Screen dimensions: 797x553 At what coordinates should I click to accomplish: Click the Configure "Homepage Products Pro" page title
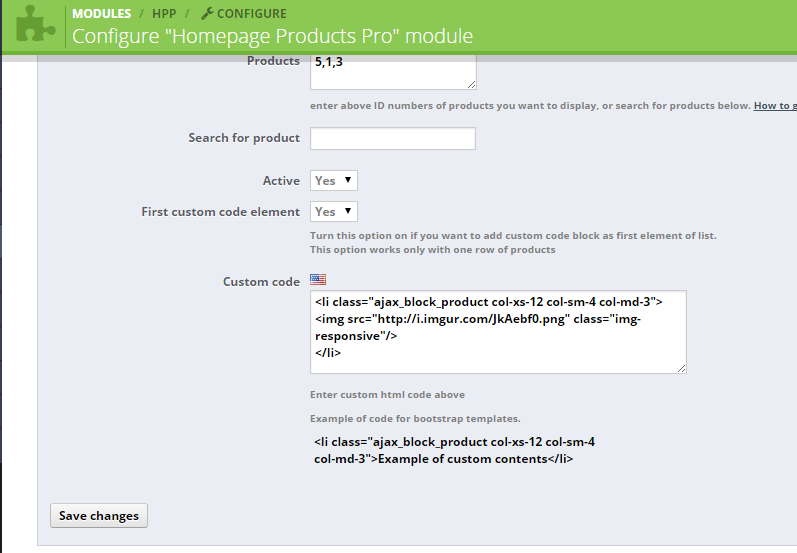(x=272, y=37)
